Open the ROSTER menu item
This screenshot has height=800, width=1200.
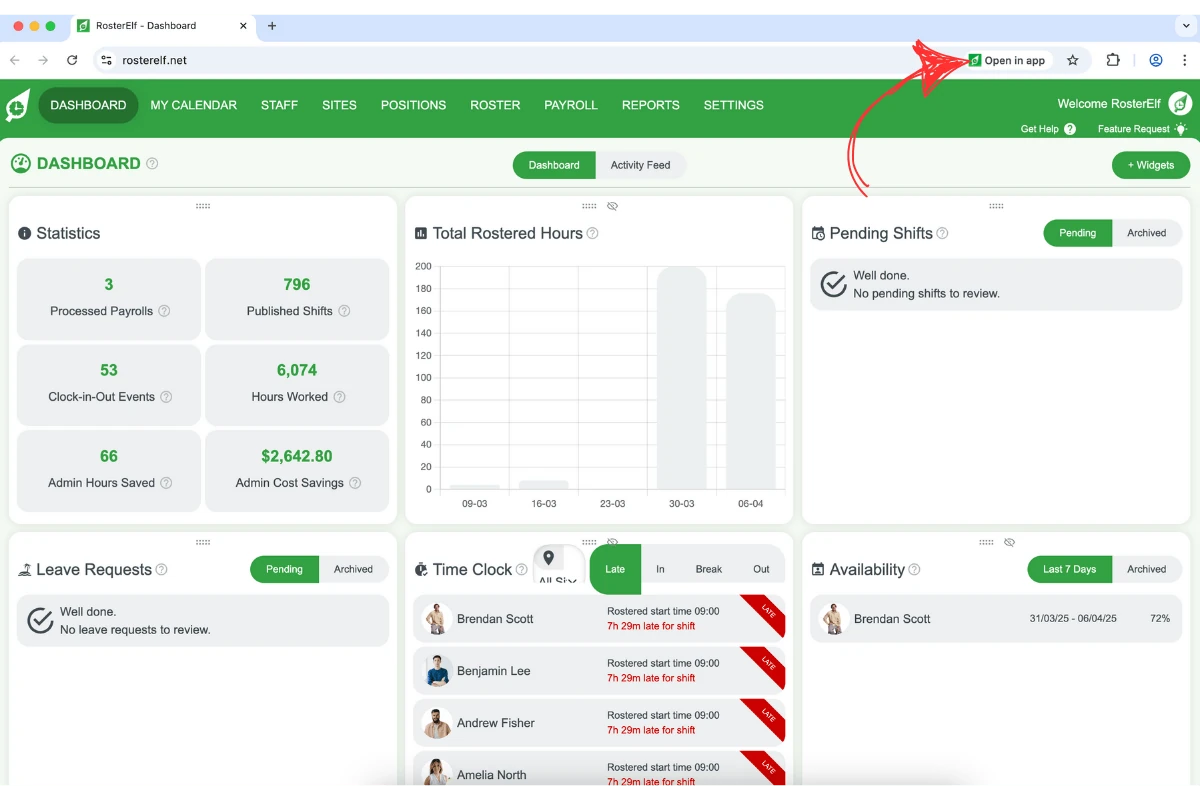point(495,105)
